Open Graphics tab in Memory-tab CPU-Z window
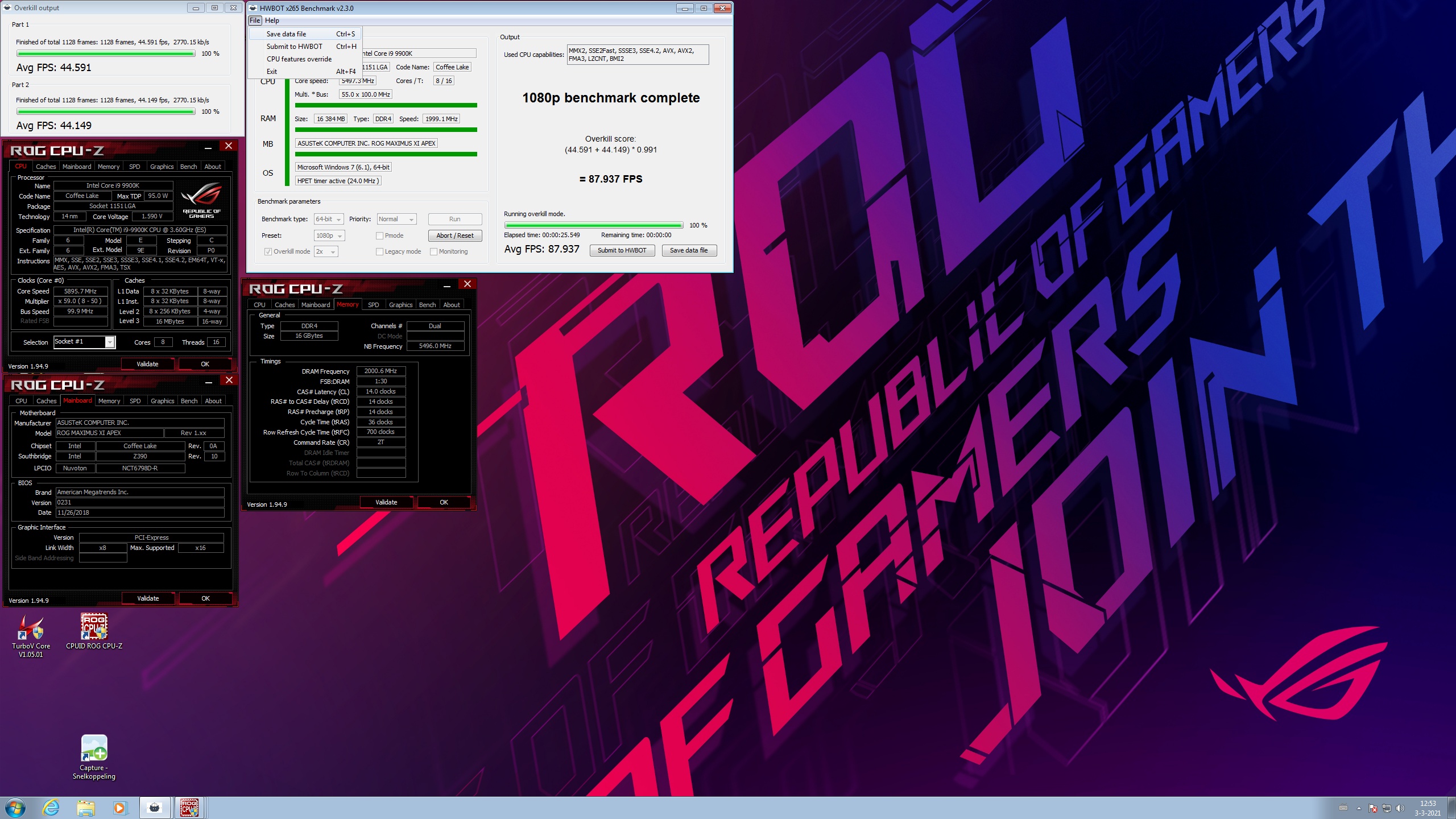 pos(400,305)
